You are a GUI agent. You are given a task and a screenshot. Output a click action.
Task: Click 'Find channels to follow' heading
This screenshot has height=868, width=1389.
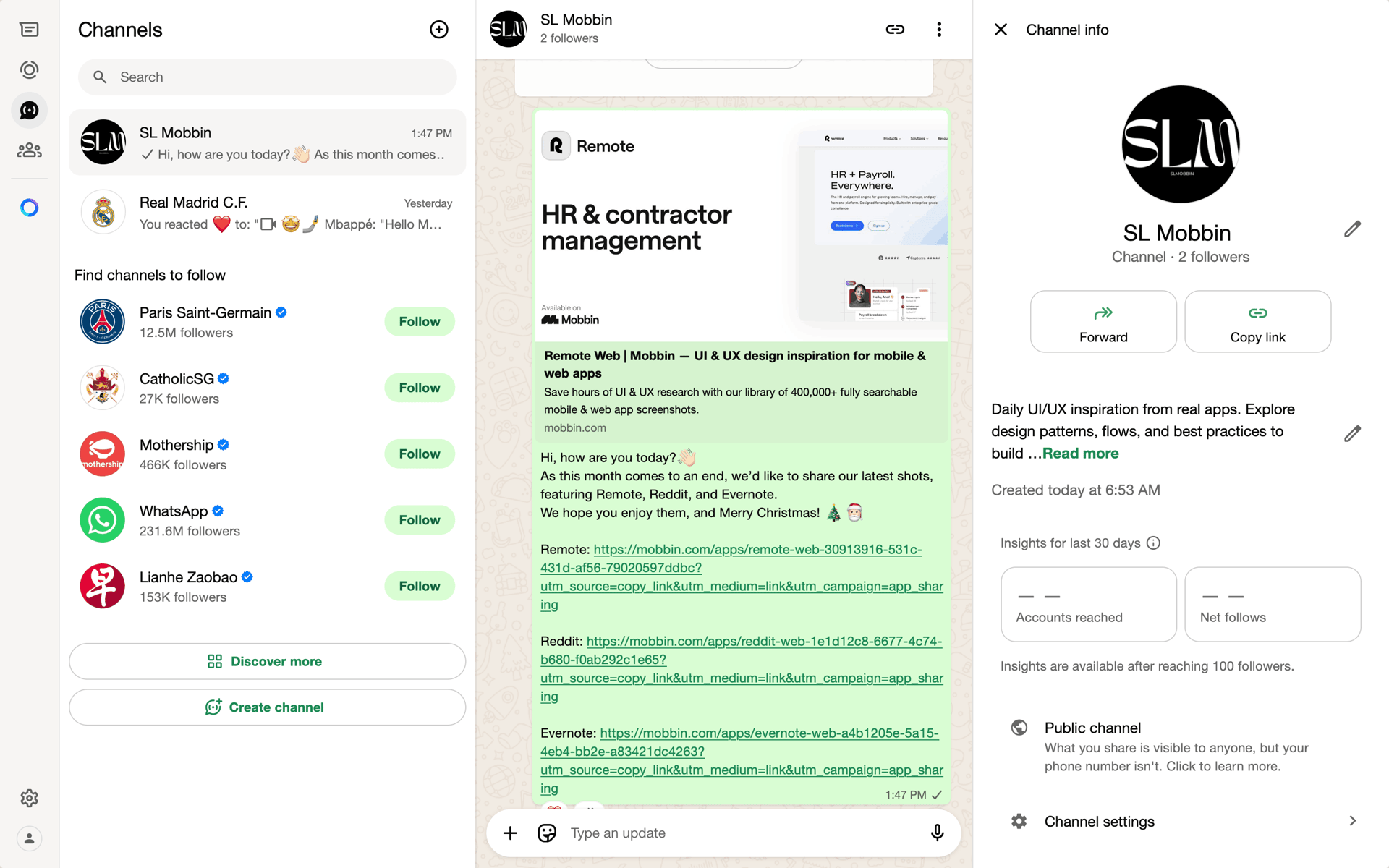(150, 275)
